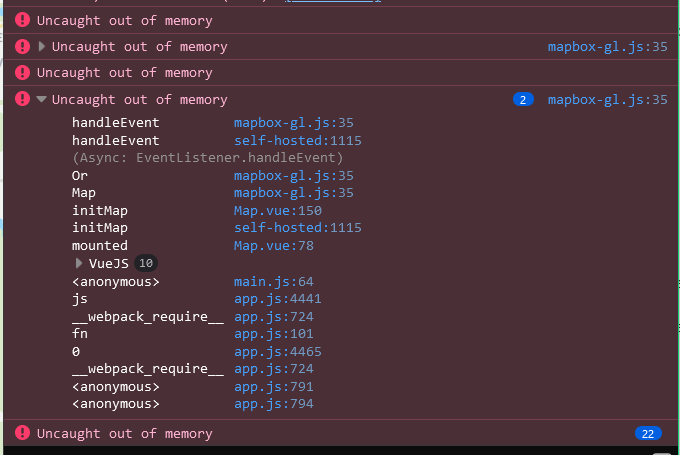This screenshot has width=680, height=455.
Task: Select the Async: EventListener.handleEvent line
Action: coord(207,158)
